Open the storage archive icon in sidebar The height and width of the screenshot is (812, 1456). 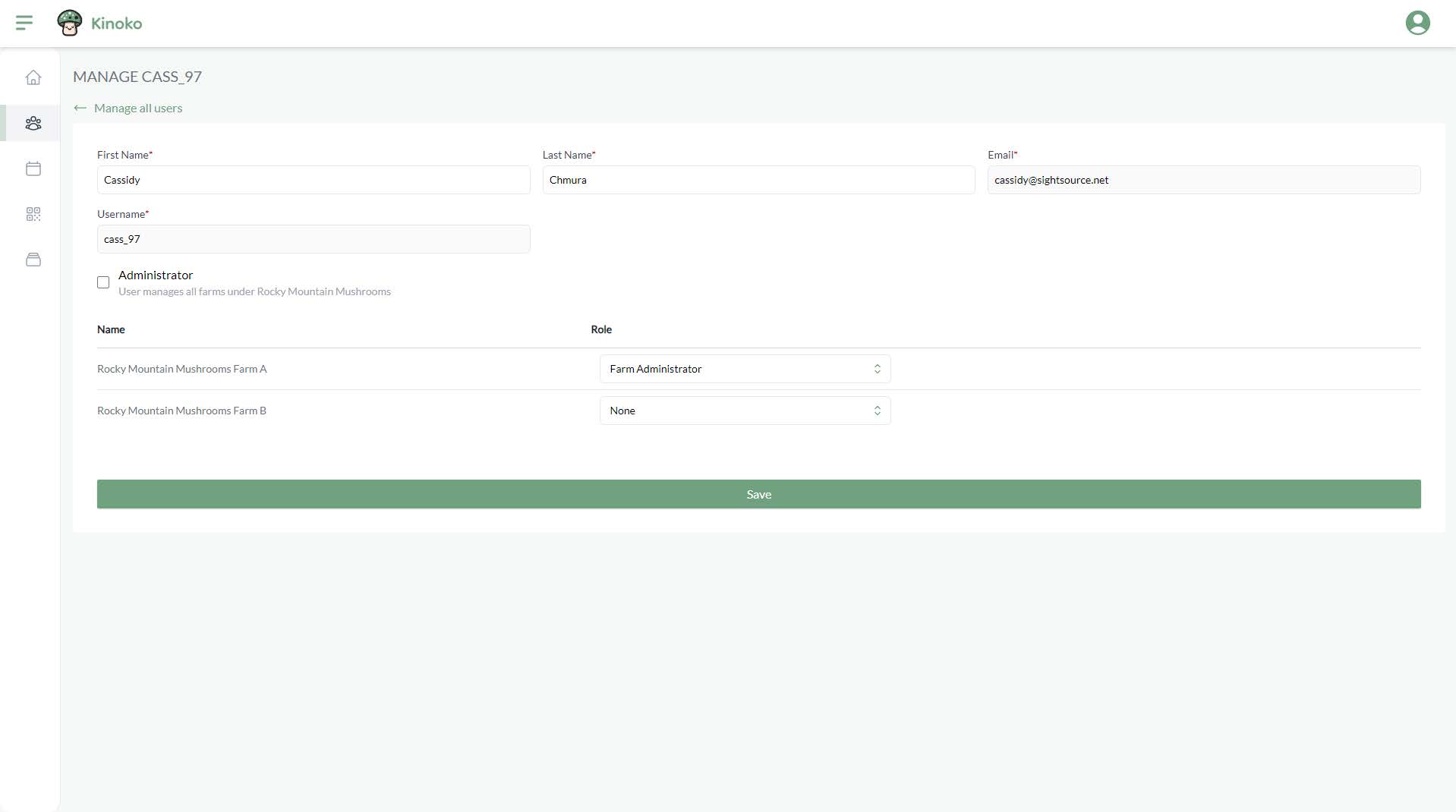click(33, 259)
